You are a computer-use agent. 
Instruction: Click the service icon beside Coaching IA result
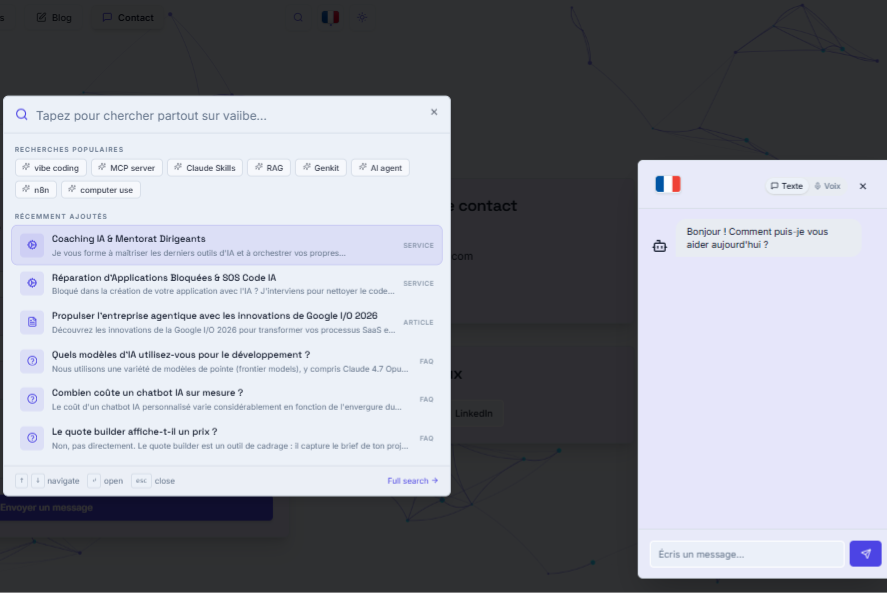pyautogui.click(x=32, y=245)
